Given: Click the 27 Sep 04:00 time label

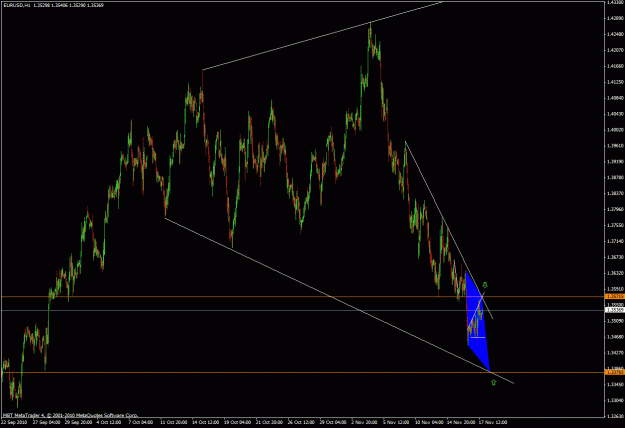Looking at the screenshot, I should coord(47,422).
